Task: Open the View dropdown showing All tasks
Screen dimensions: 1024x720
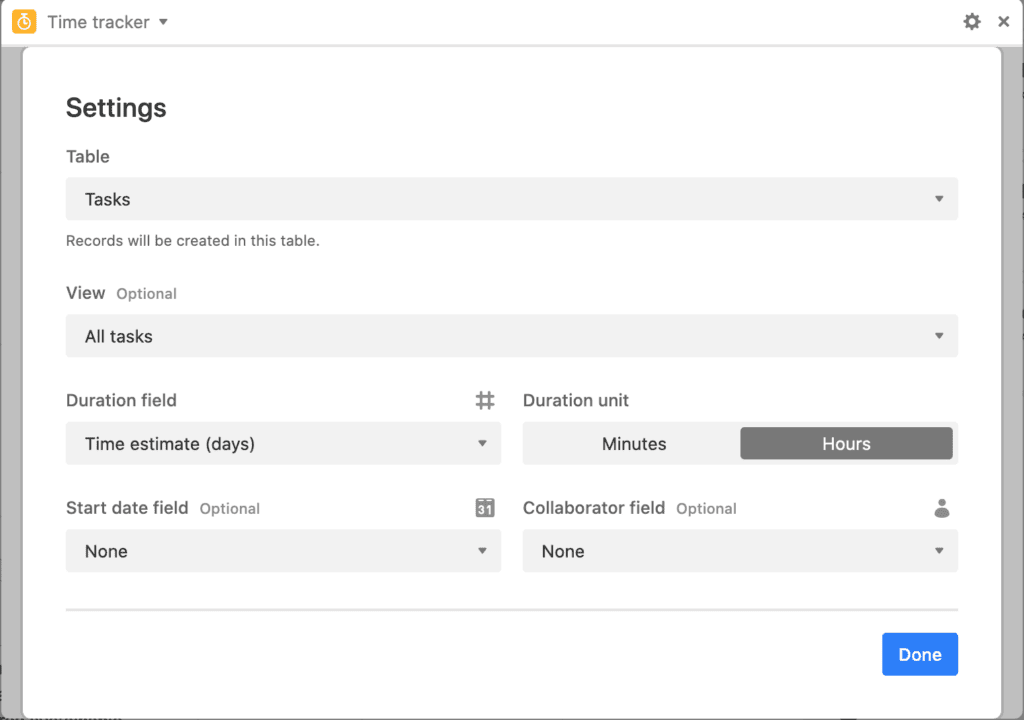Action: pyautogui.click(x=512, y=336)
